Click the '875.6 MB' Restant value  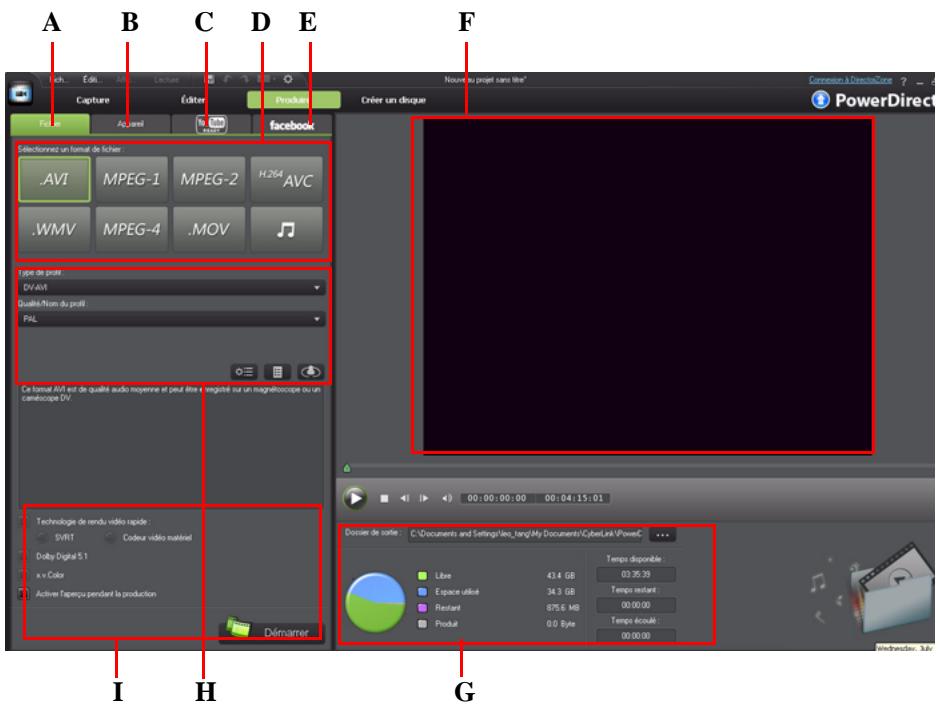tap(562, 608)
